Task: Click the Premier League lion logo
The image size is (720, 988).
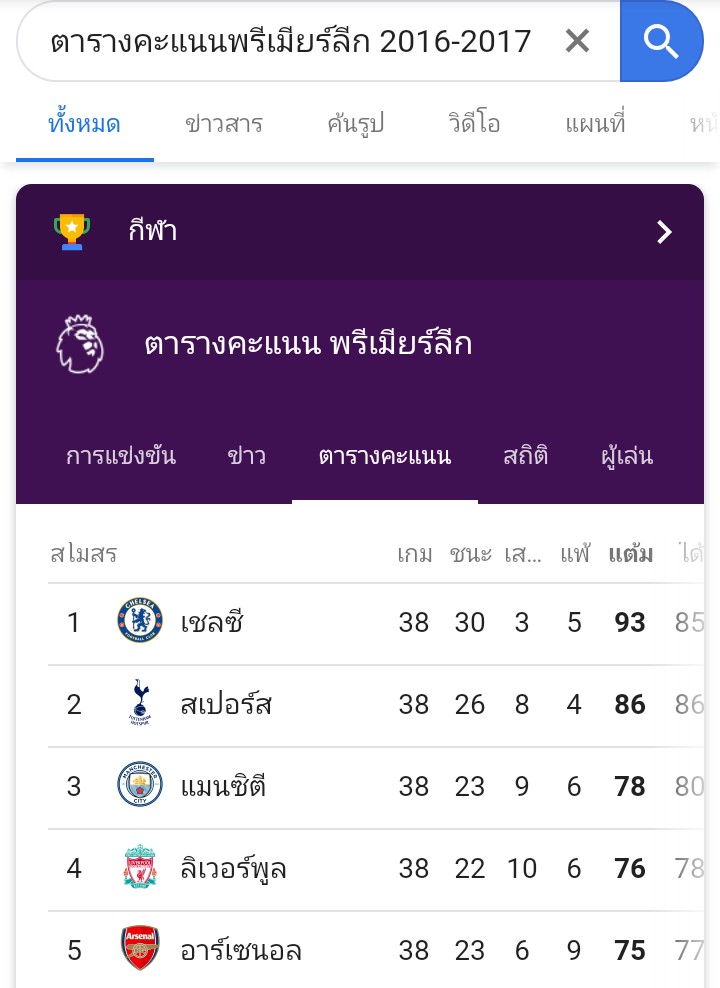Action: coord(80,344)
